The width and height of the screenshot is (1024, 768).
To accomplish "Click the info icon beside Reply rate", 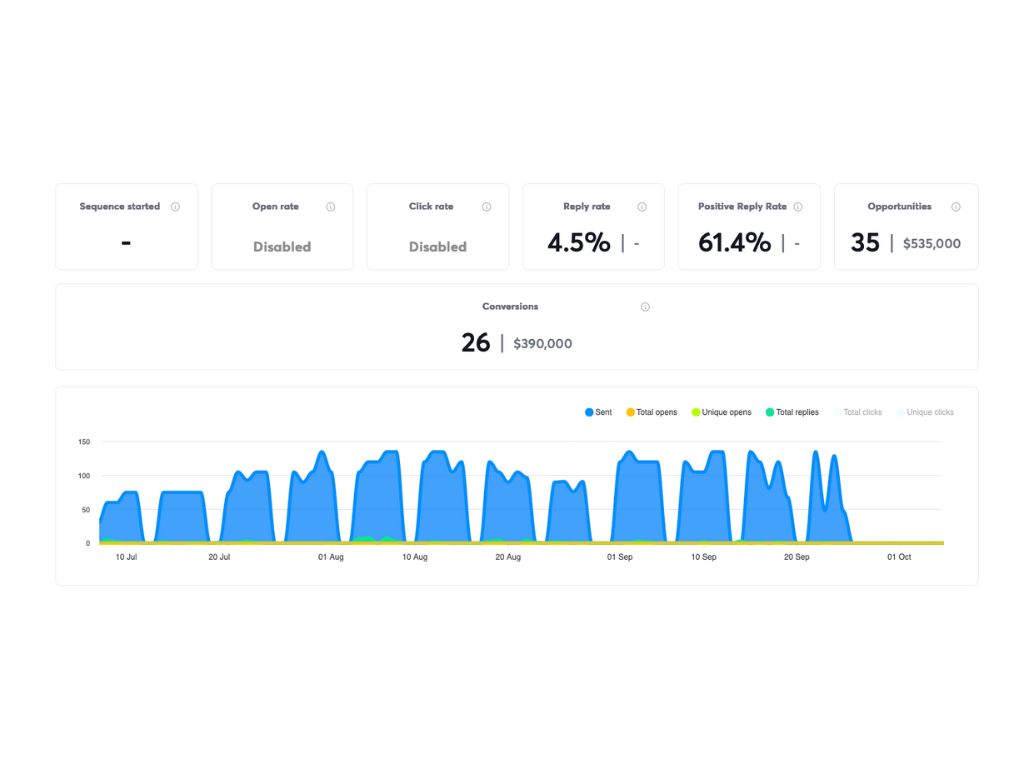I will pyautogui.click(x=642, y=206).
